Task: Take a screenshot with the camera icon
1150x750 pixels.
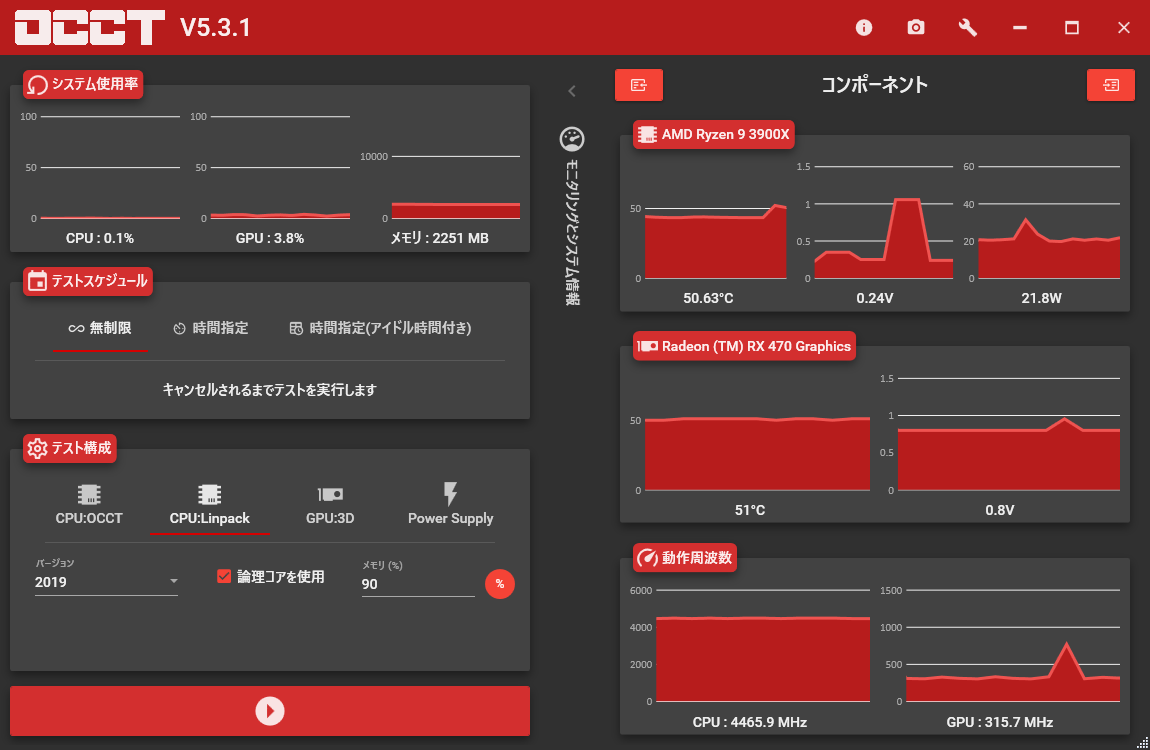Action: click(915, 28)
